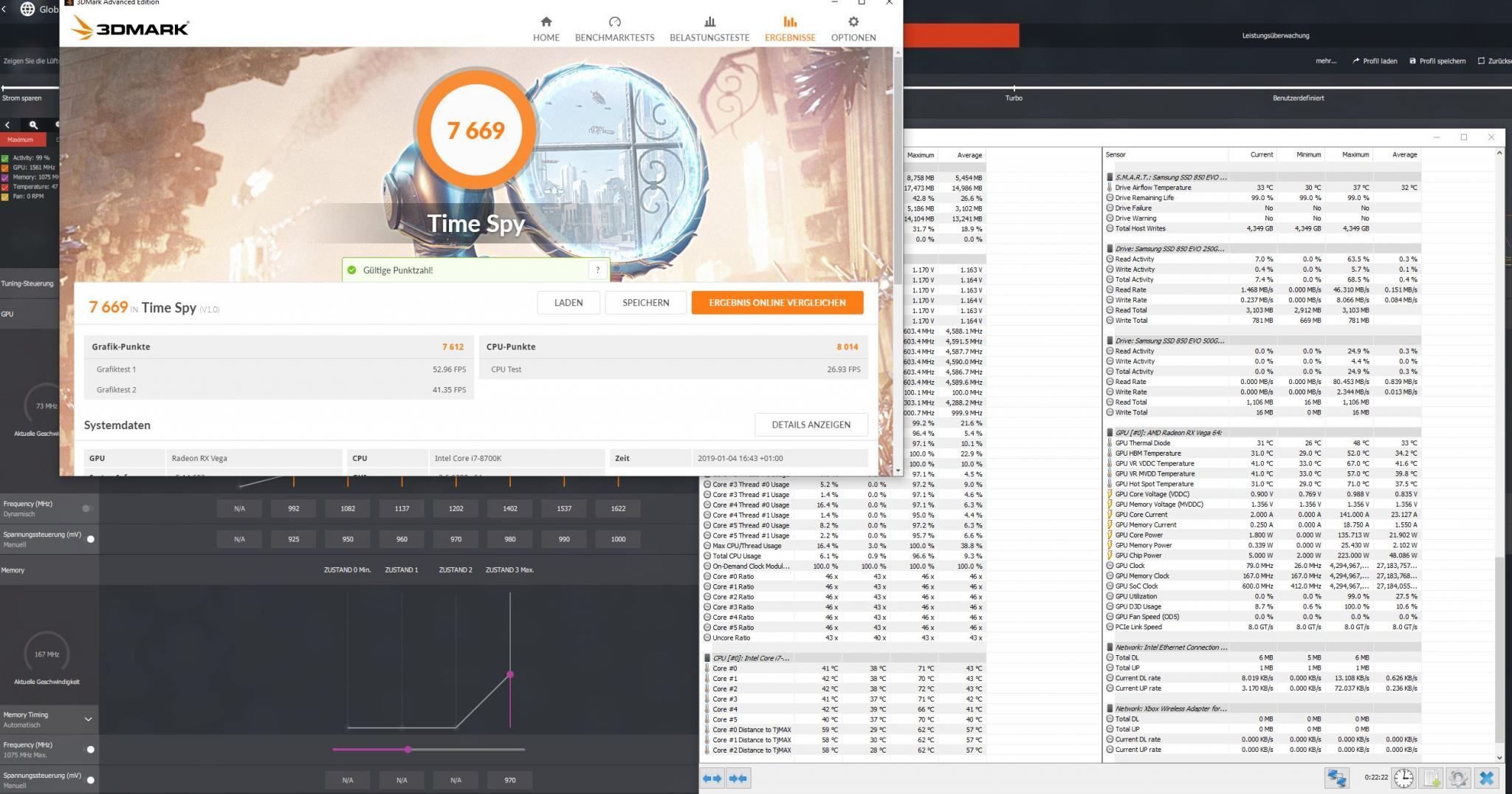Select Strom sparen profile
Viewport: 1512px width, 794px height.
tap(21, 97)
